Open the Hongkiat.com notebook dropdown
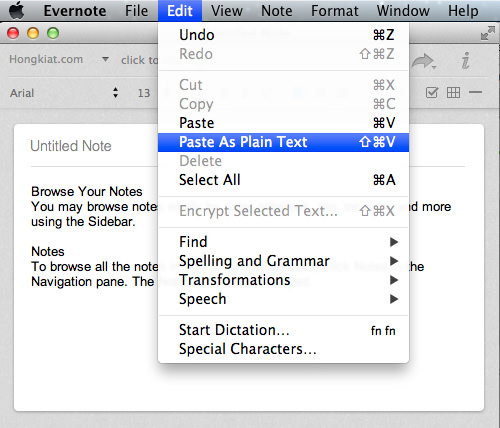This screenshot has width=500, height=428. click(x=59, y=60)
